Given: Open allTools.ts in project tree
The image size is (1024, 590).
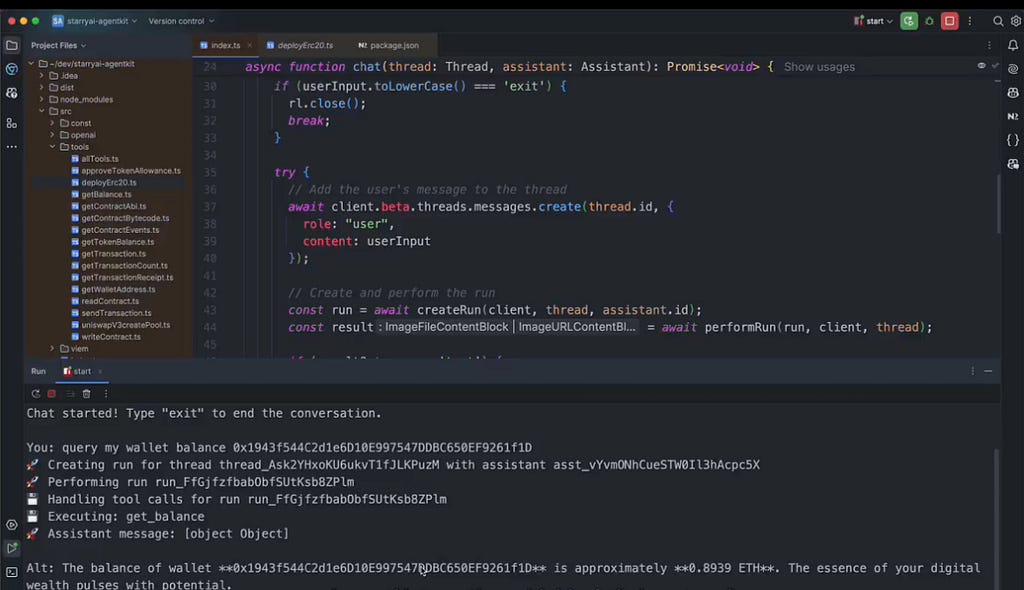Looking at the screenshot, I should click(x=100, y=159).
